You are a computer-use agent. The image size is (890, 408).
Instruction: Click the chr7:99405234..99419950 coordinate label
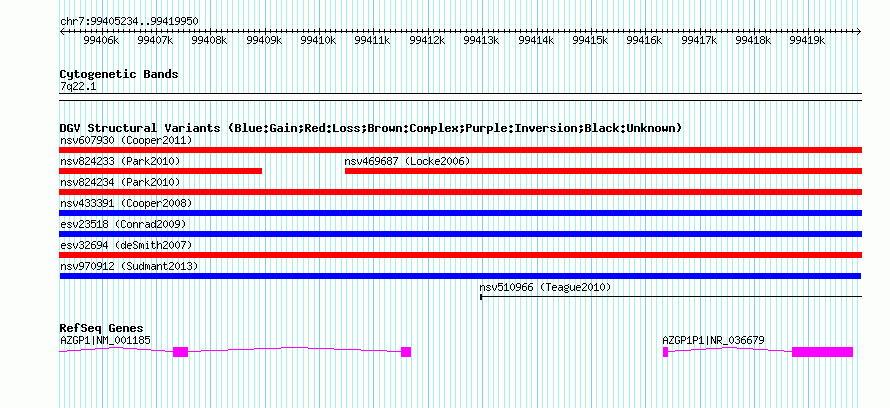coord(129,21)
